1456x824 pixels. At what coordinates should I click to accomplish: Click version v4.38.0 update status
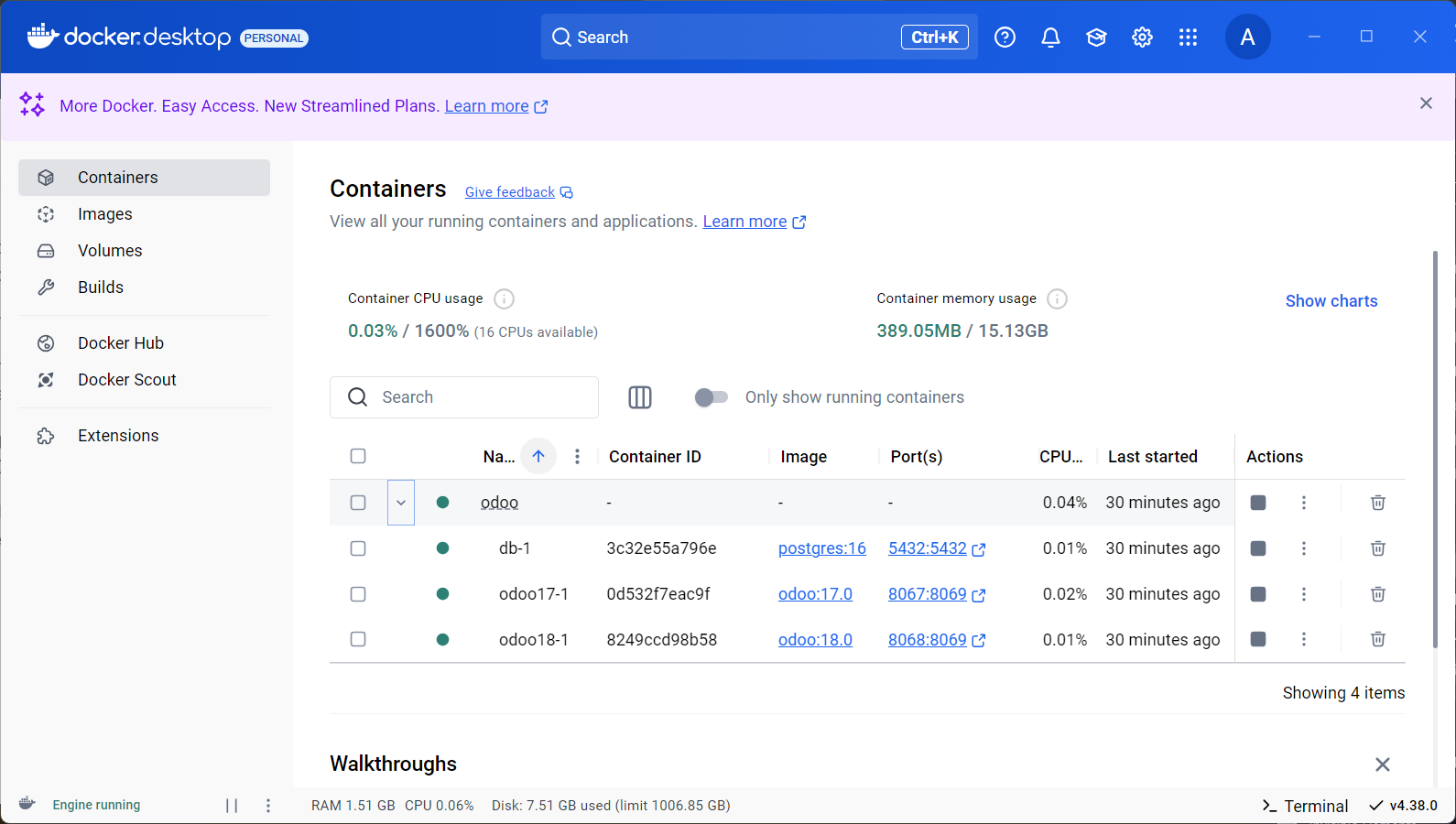pyautogui.click(x=1404, y=806)
